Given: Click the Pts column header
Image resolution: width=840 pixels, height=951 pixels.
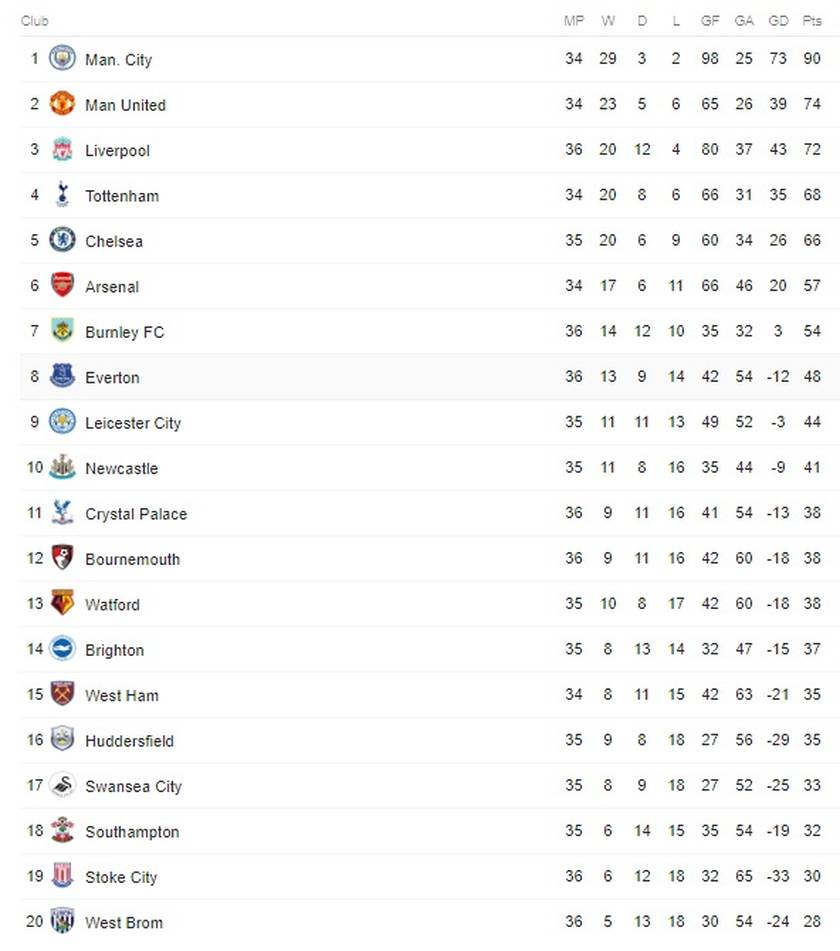Looking at the screenshot, I should (x=811, y=21).
